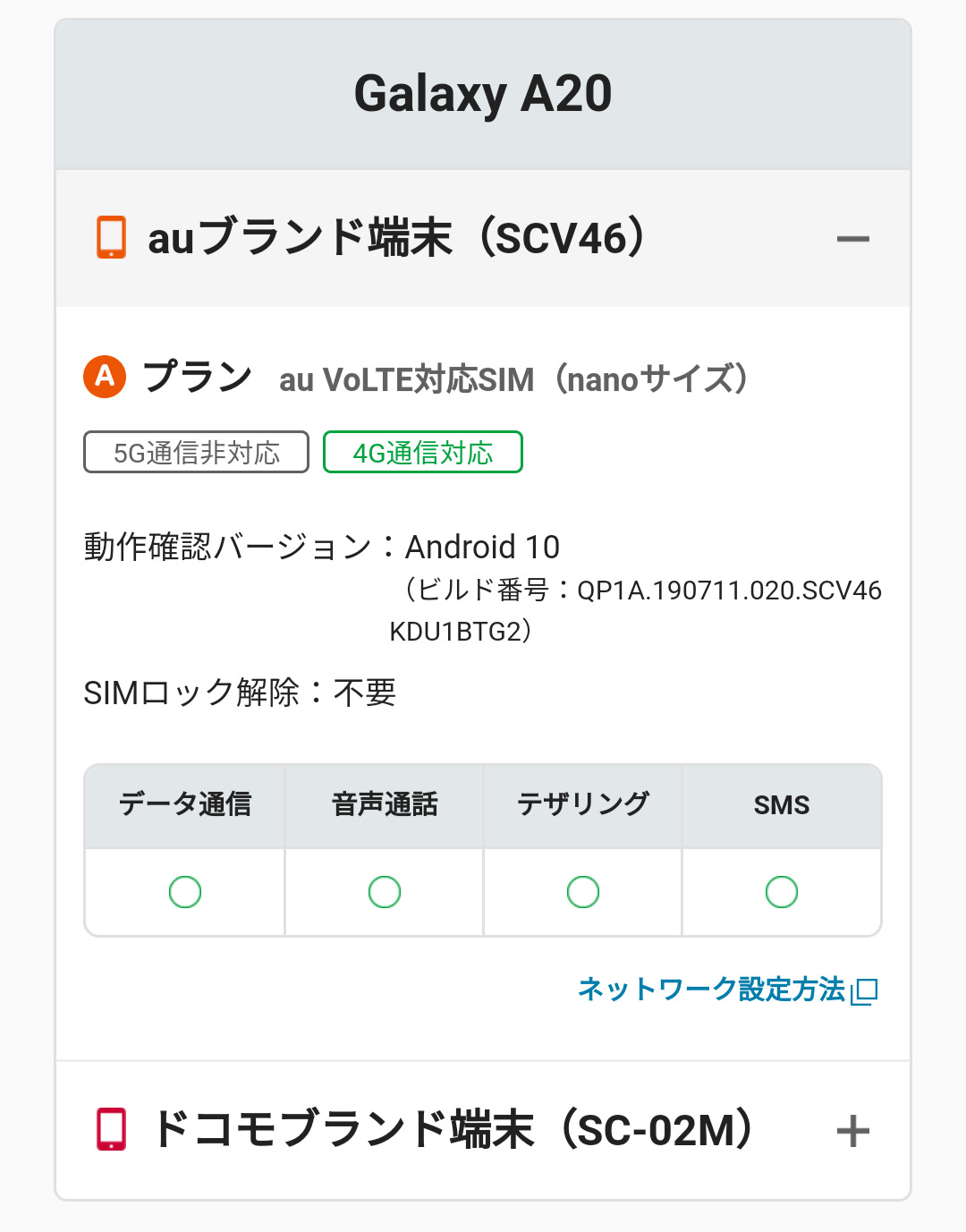Click the orange au phone icon
Viewport: 966px width, 1232px height.
(x=111, y=238)
